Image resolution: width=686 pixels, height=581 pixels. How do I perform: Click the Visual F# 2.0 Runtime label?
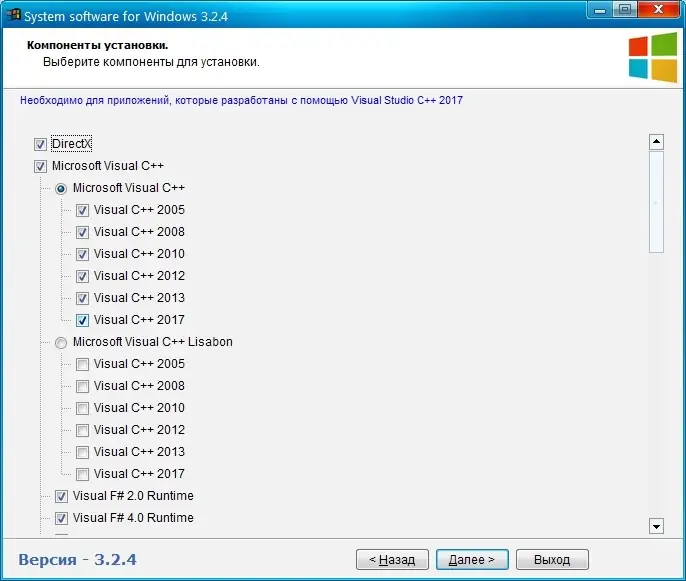(x=133, y=496)
